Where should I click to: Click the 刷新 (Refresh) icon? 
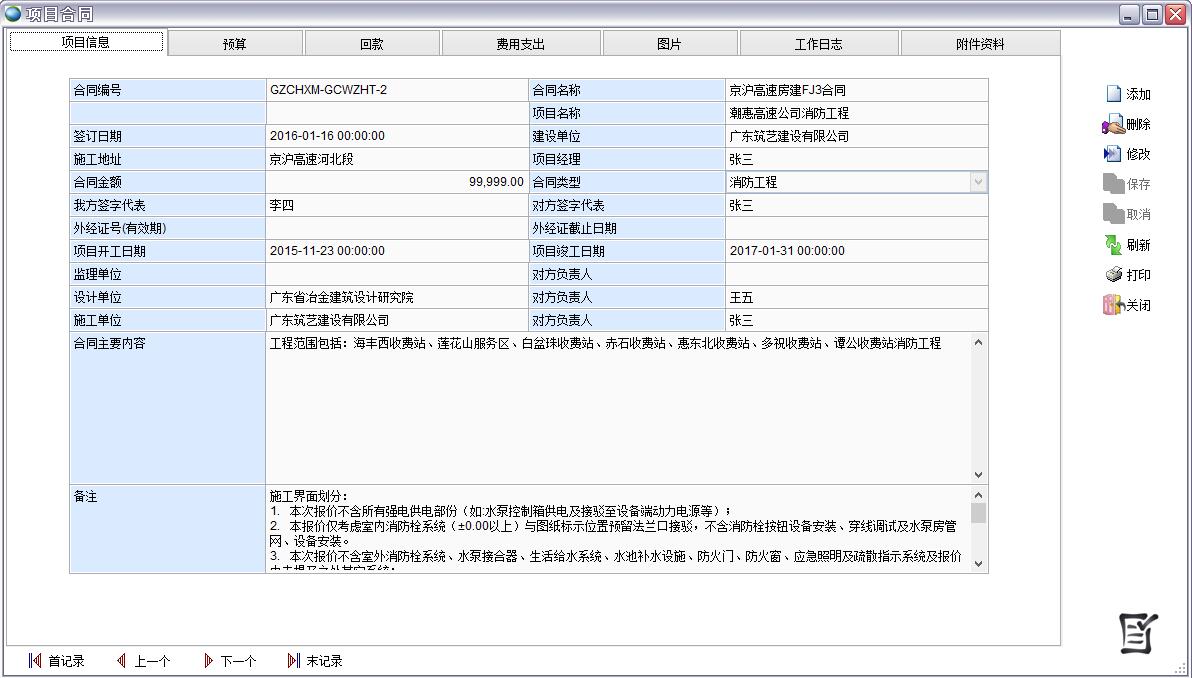(1113, 245)
